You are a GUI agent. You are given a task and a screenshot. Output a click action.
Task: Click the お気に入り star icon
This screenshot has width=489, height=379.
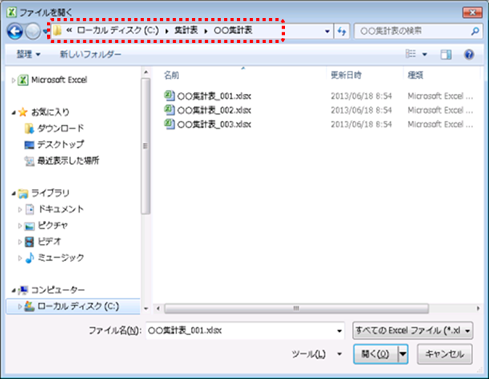pos(23,112)
